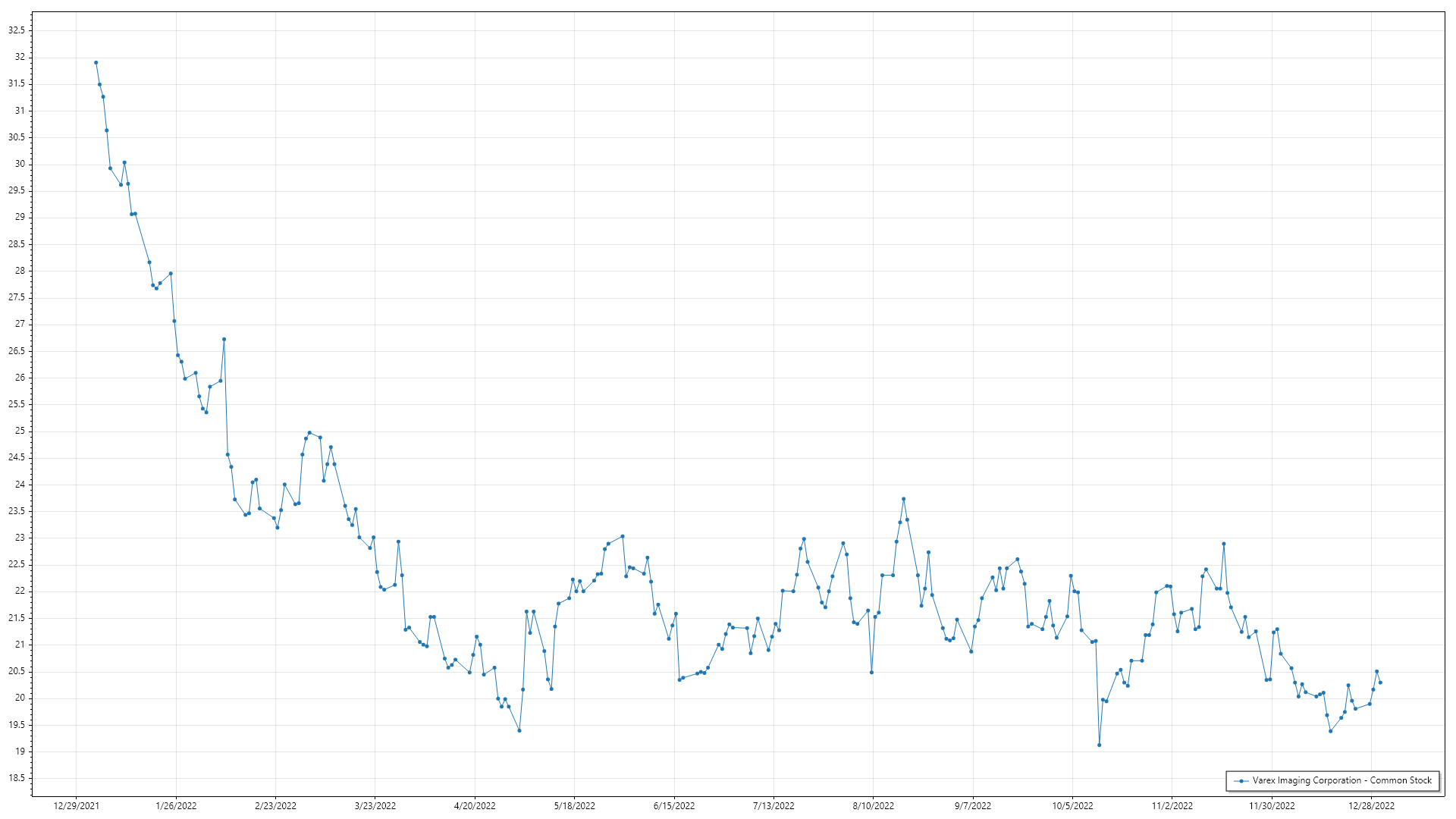Click the February spike point near 26.7
1456x819 pixels.
[224, 339]
